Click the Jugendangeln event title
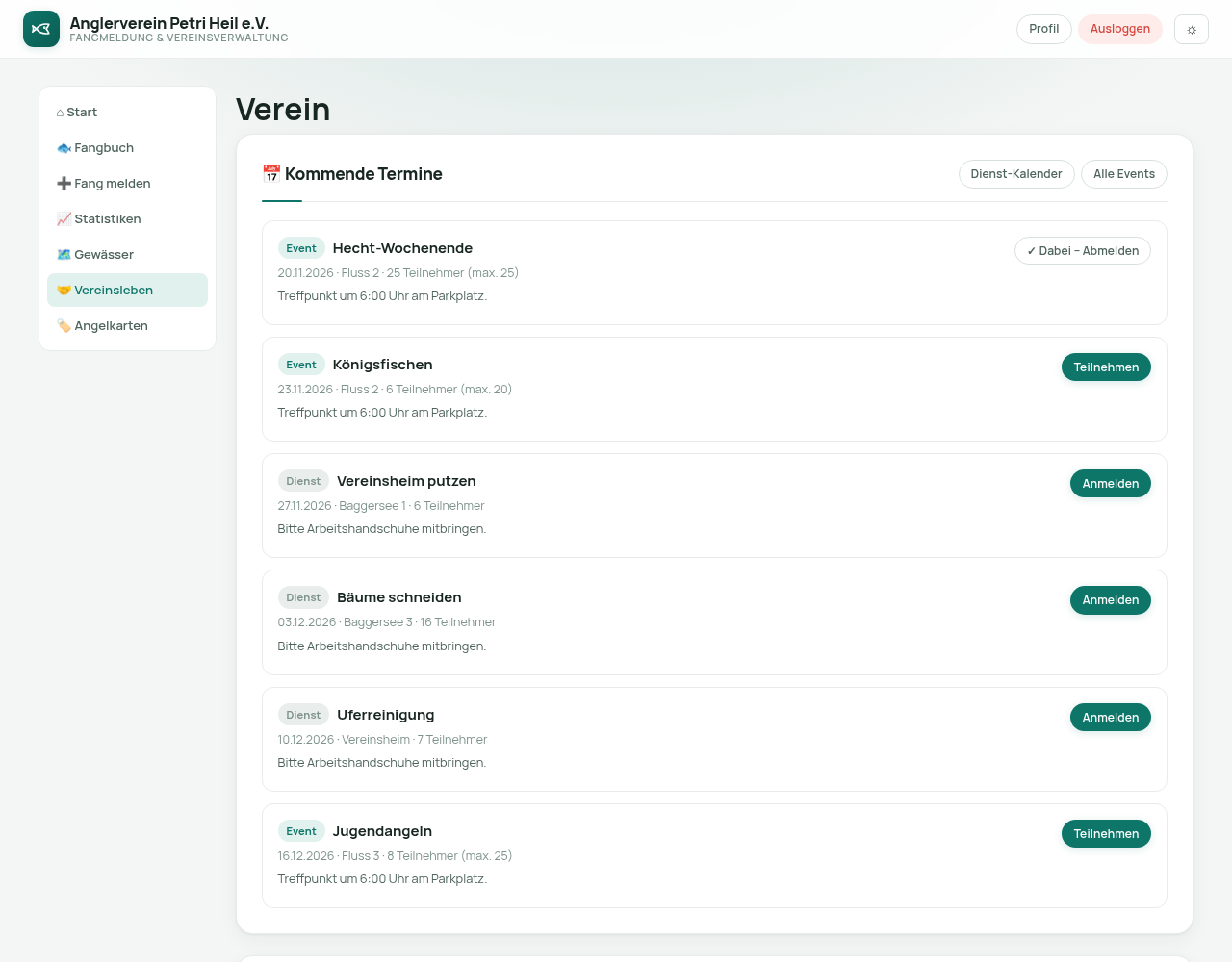 tap(382, 831)
